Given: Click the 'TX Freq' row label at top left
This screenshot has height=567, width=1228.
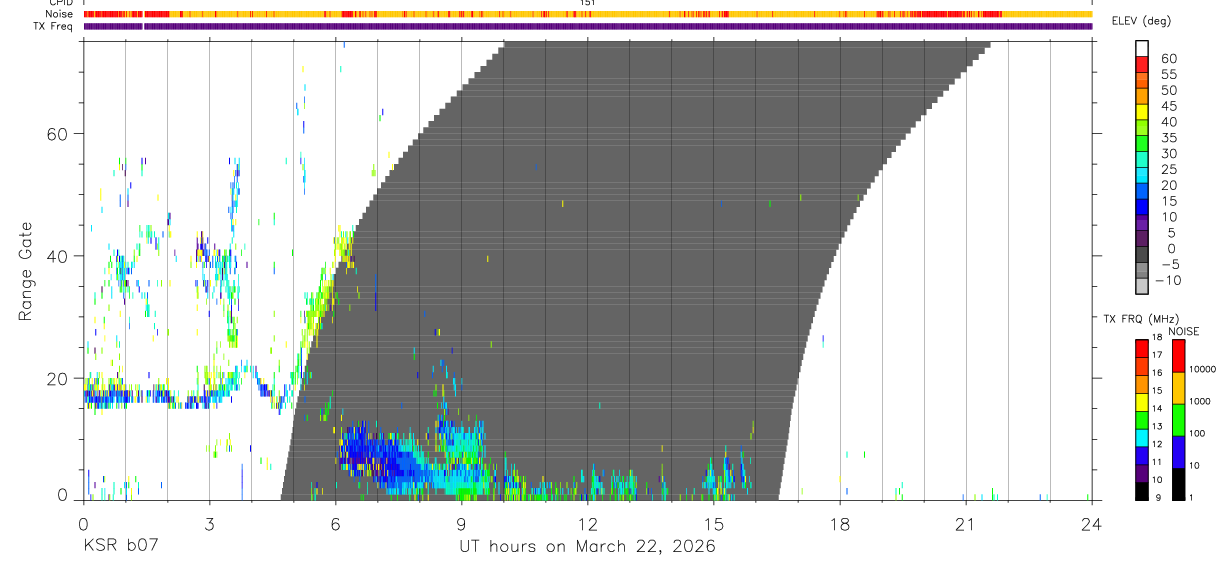Looking at the screenshot, I should (x=55, y=26).
